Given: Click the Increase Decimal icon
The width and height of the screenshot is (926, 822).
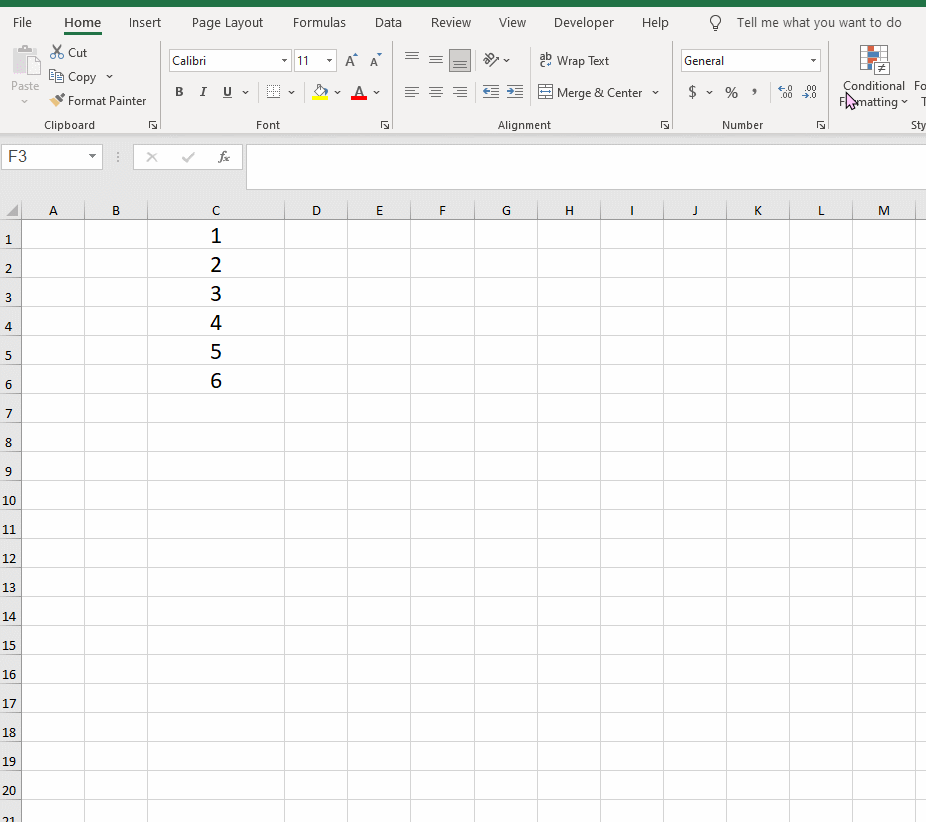Looking at the screenshot, I should tap(785, 92).
